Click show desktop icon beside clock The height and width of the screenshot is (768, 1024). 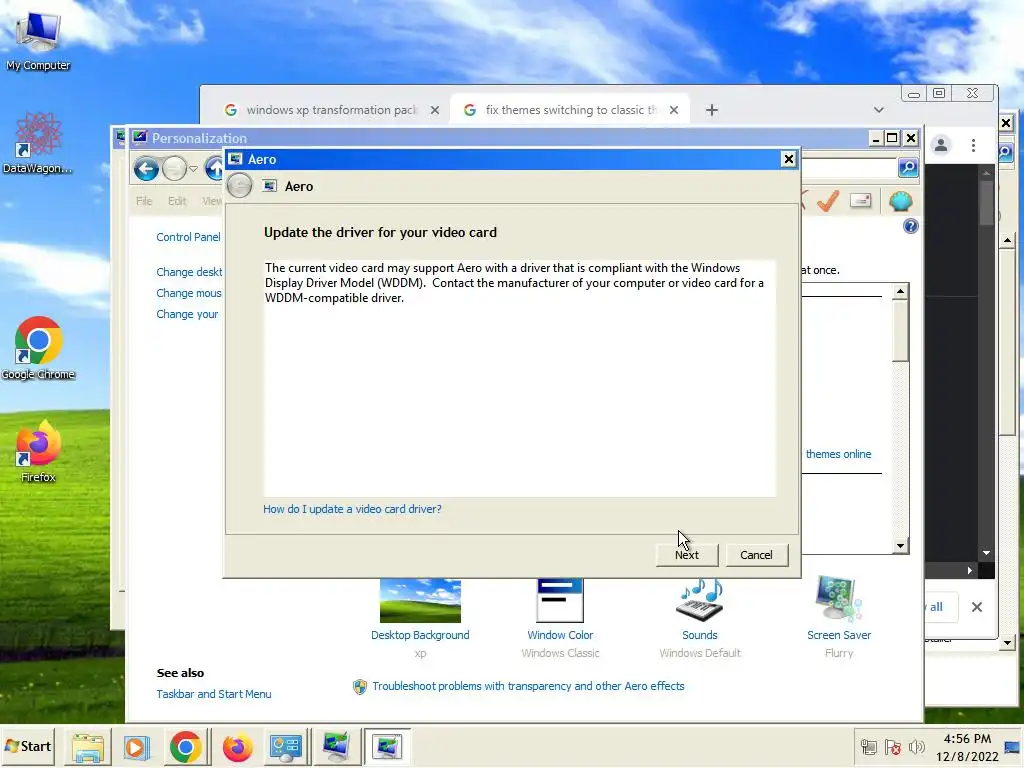[x=1013, y=747]
